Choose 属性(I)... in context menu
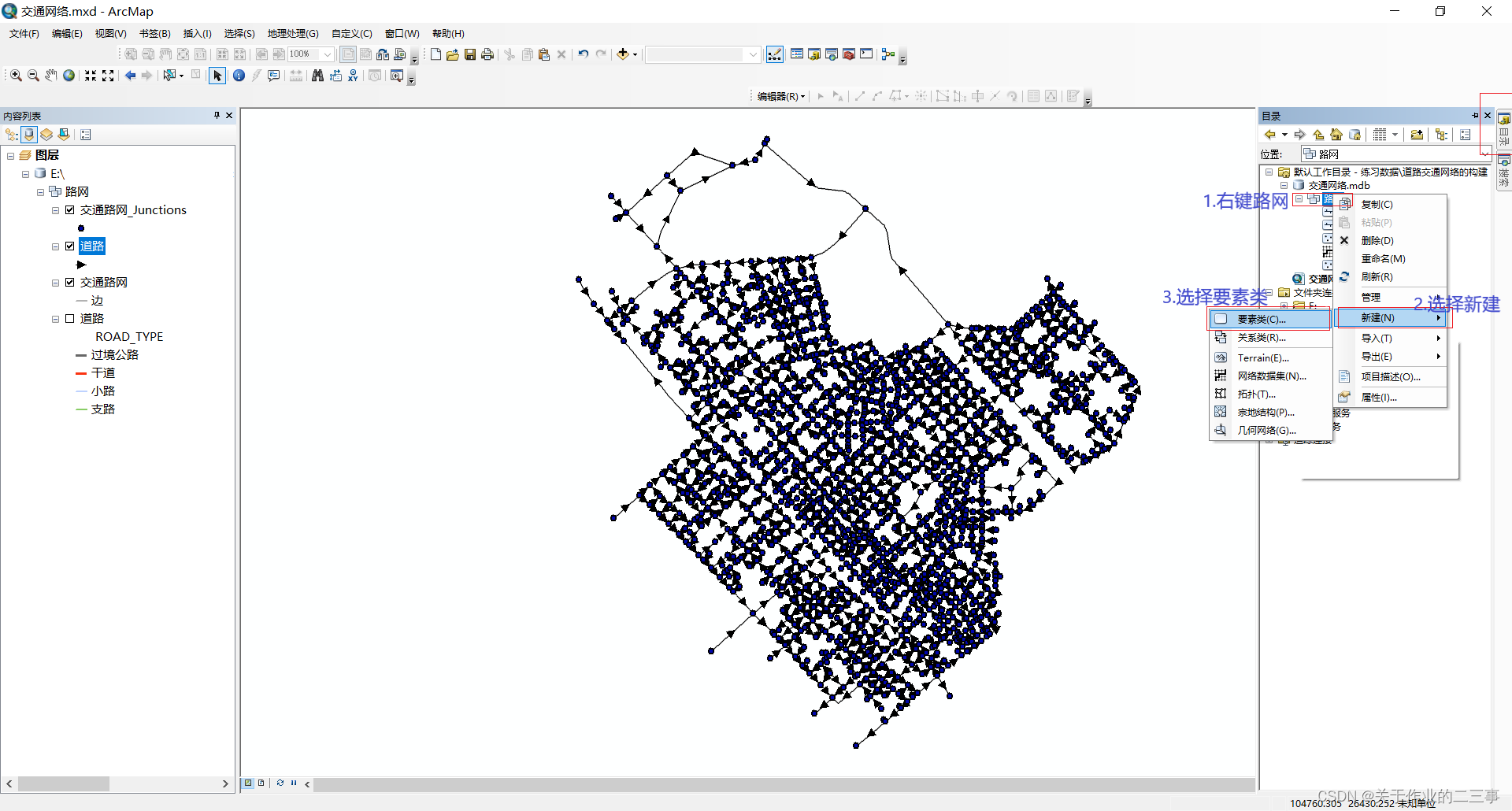 [x=1392, y=397]
